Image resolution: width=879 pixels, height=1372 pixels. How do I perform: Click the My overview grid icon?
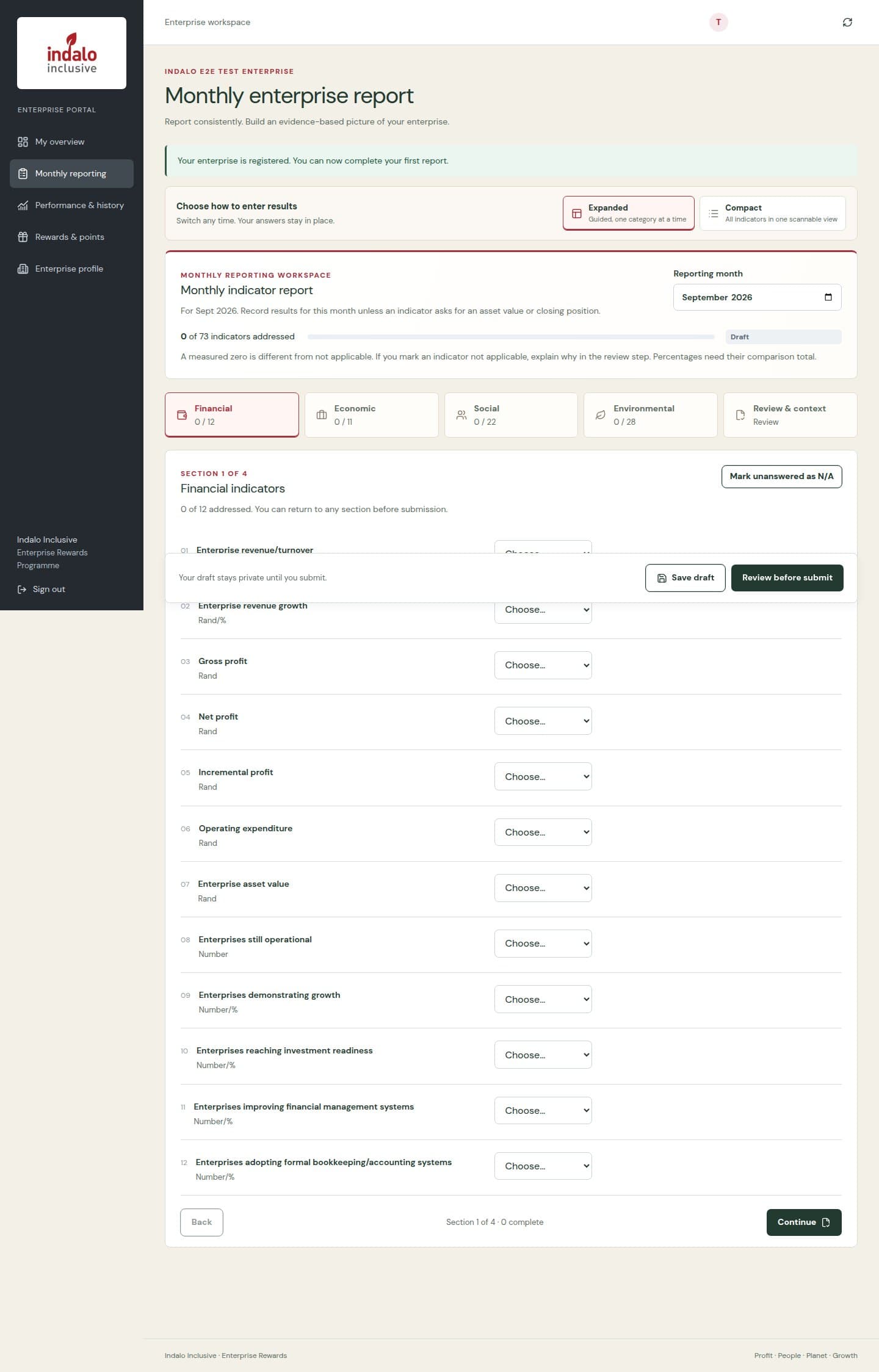point(23,142)
